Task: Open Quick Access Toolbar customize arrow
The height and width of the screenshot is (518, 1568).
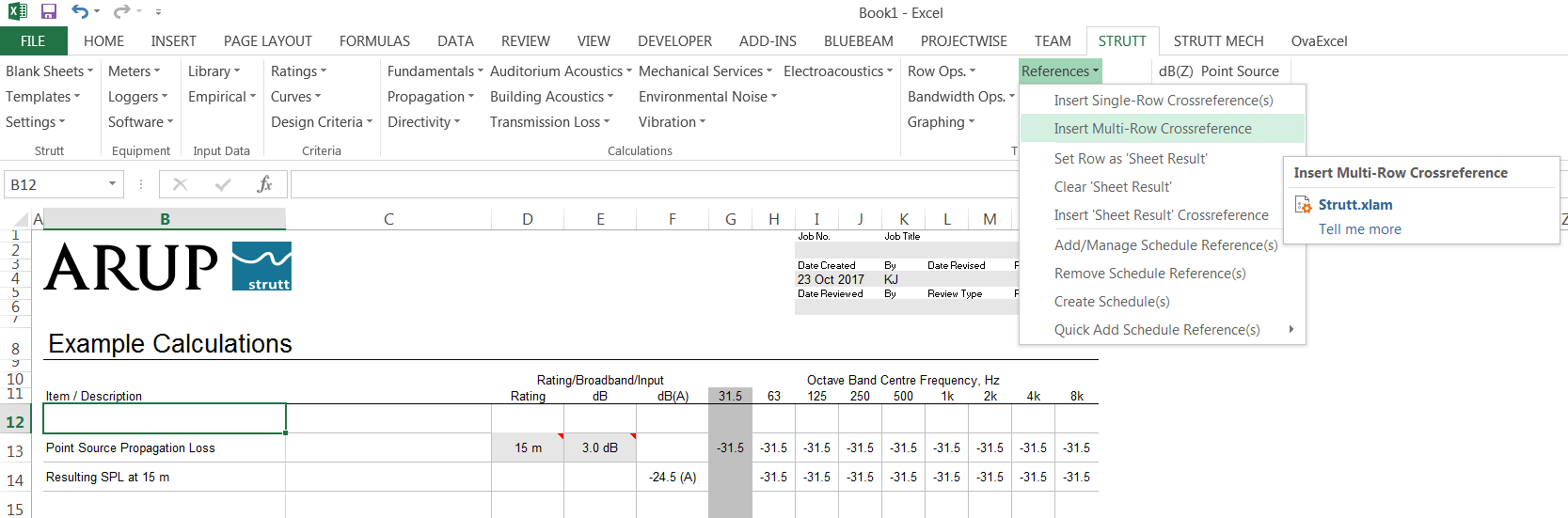Action: (158, 12)
